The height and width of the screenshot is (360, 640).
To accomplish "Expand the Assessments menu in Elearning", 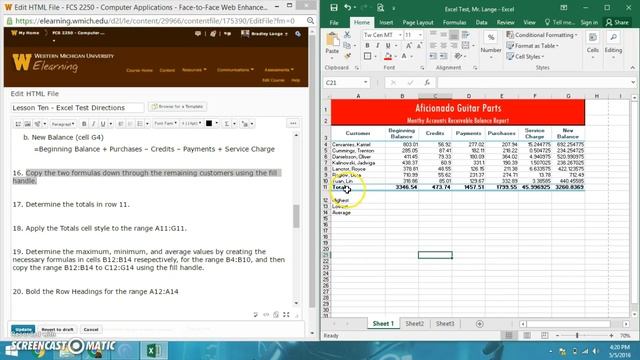I will click(279, 70).
